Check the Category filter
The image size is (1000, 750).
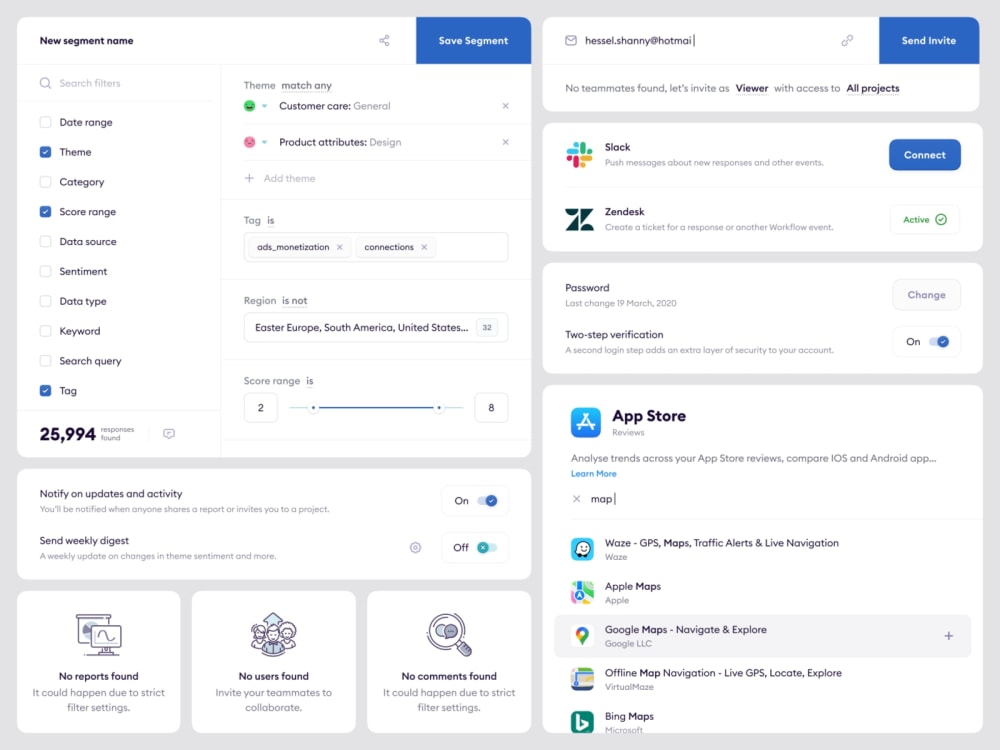tap(45, 182)
